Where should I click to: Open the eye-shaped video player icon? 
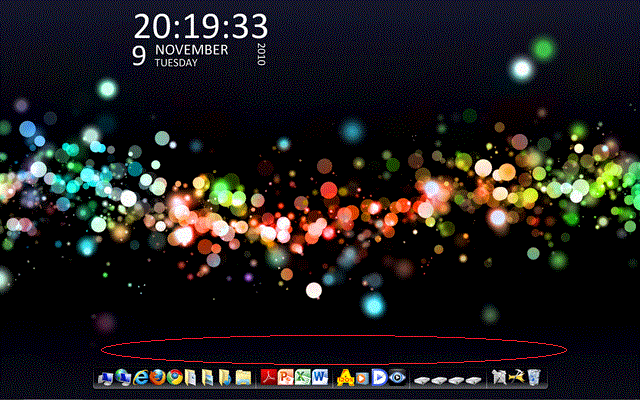click(397, 378)
